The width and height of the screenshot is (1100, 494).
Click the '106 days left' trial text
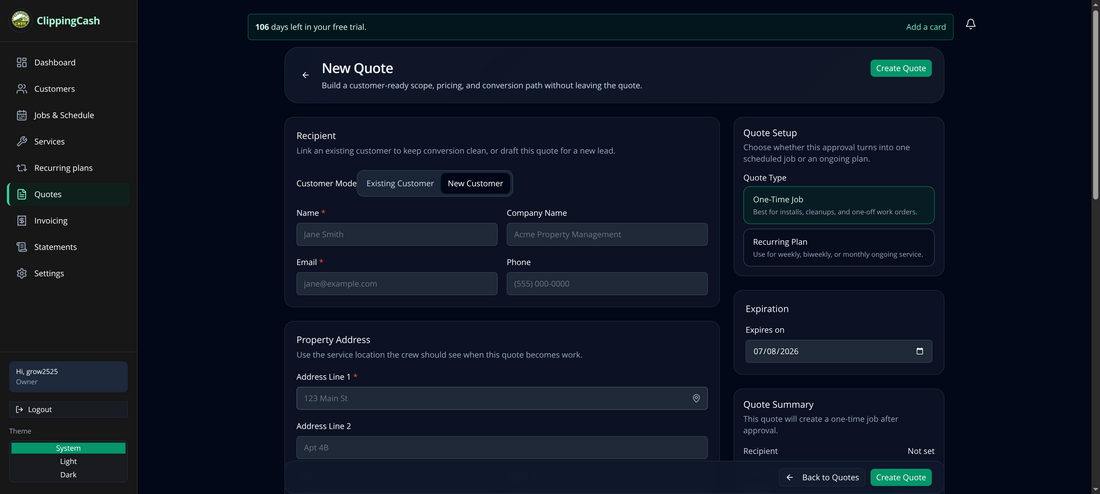point(311,27)
